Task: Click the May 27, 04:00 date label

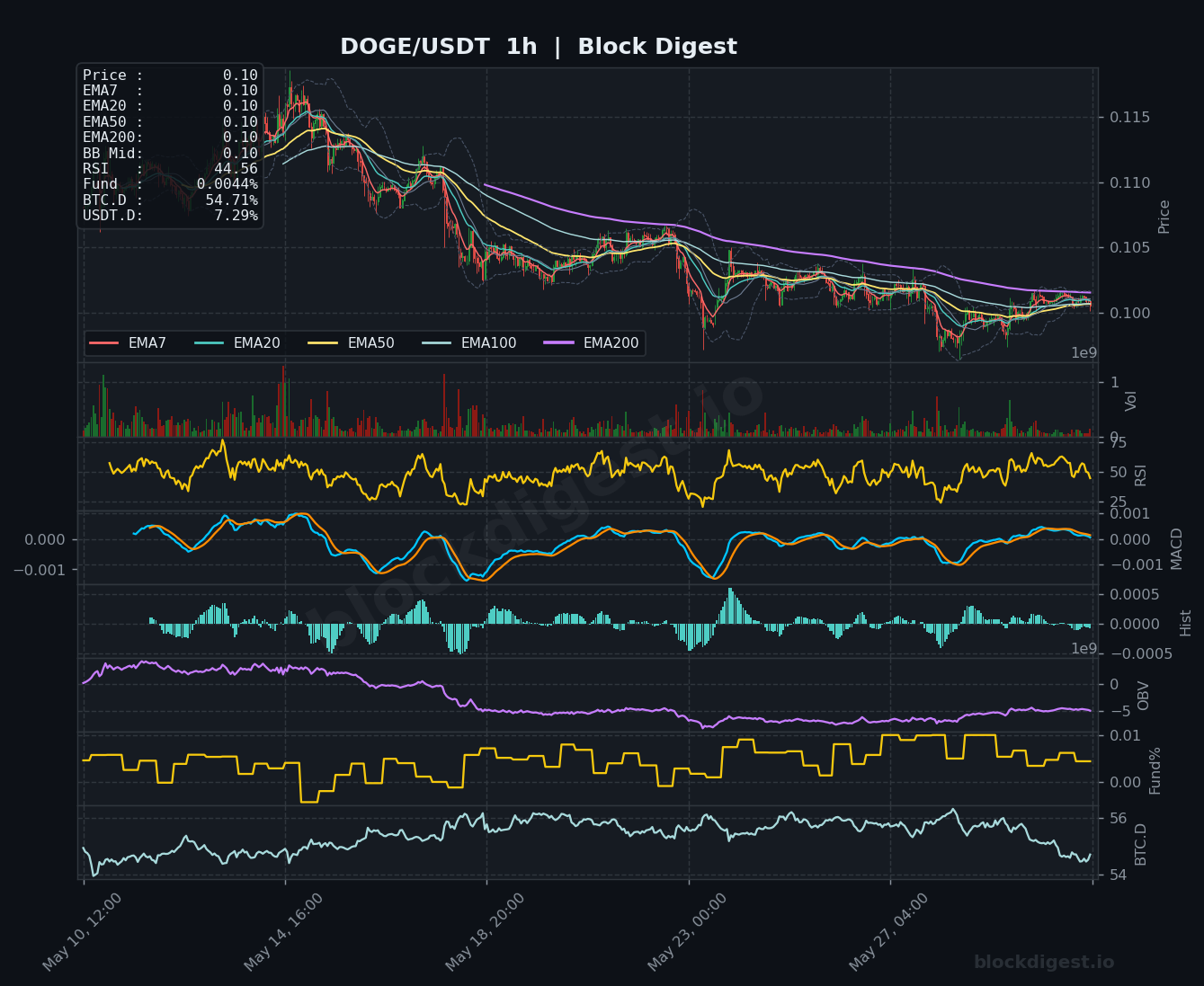Action: coord(889,932)
